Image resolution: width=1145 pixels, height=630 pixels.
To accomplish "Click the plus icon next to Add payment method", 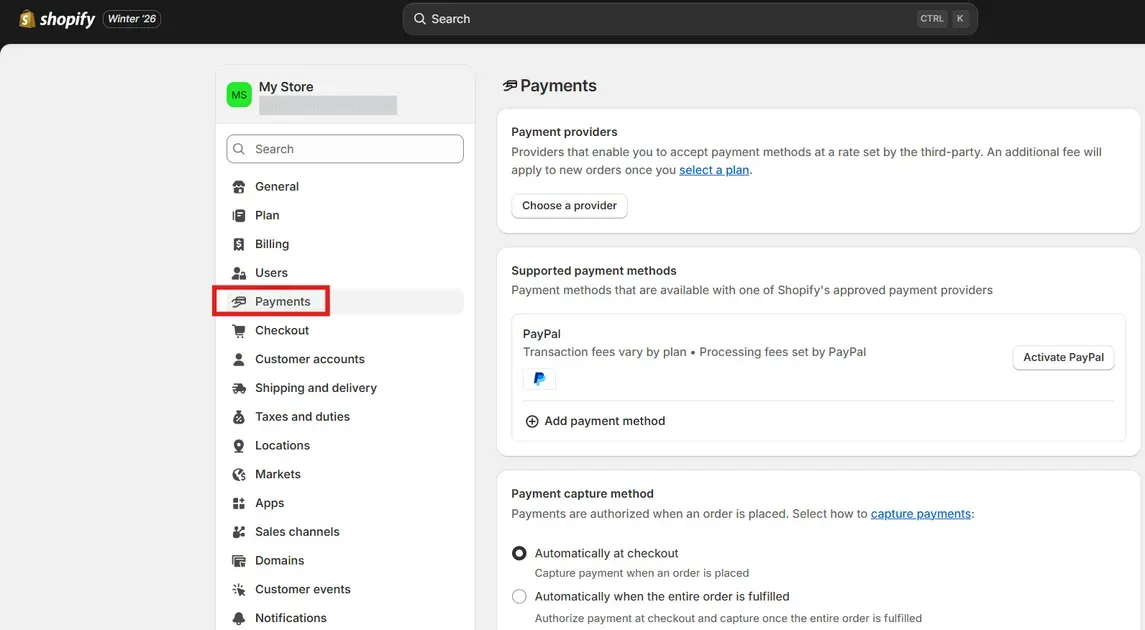I will coord(532,421).
